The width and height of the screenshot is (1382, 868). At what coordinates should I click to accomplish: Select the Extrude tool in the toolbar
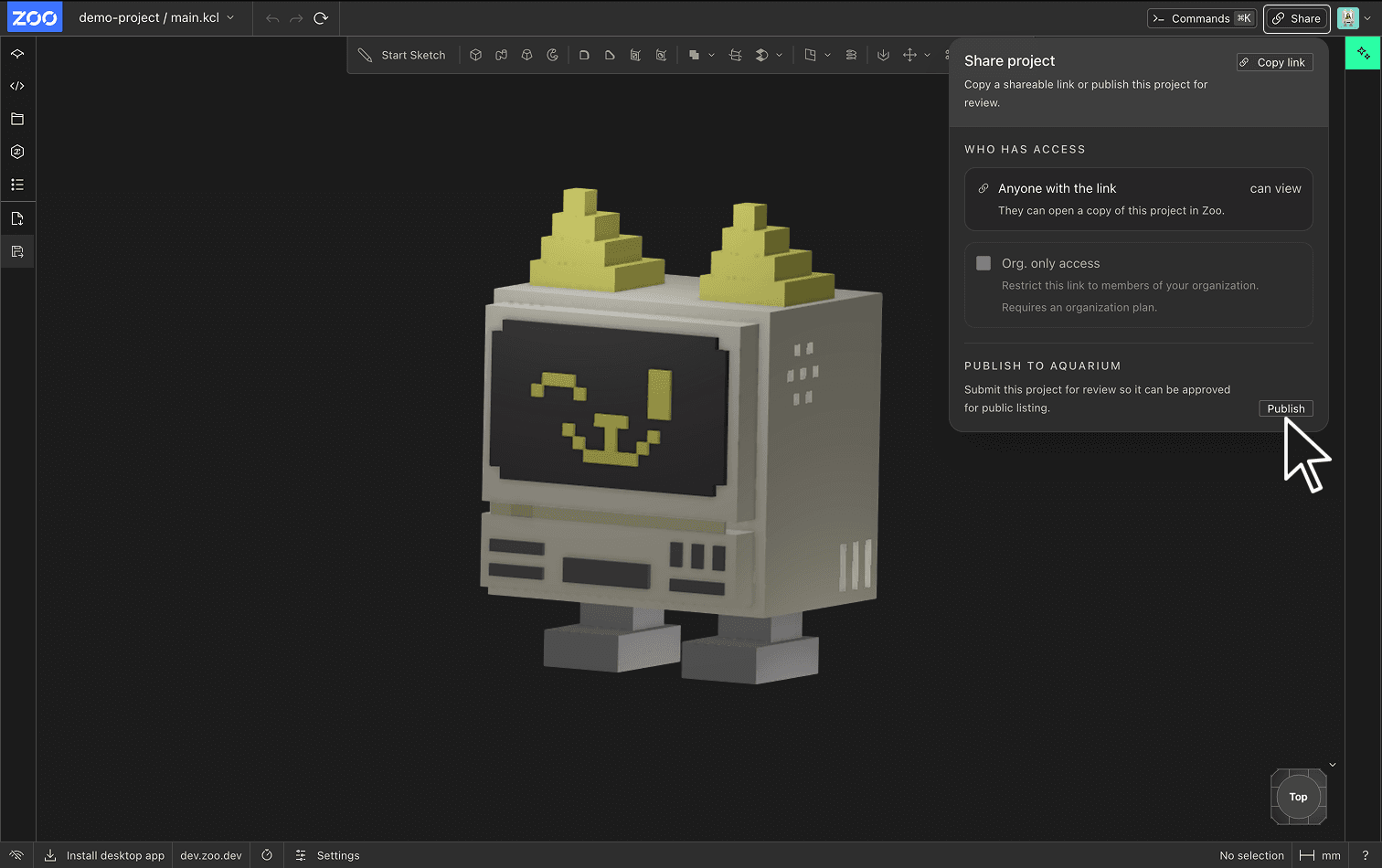475,55
